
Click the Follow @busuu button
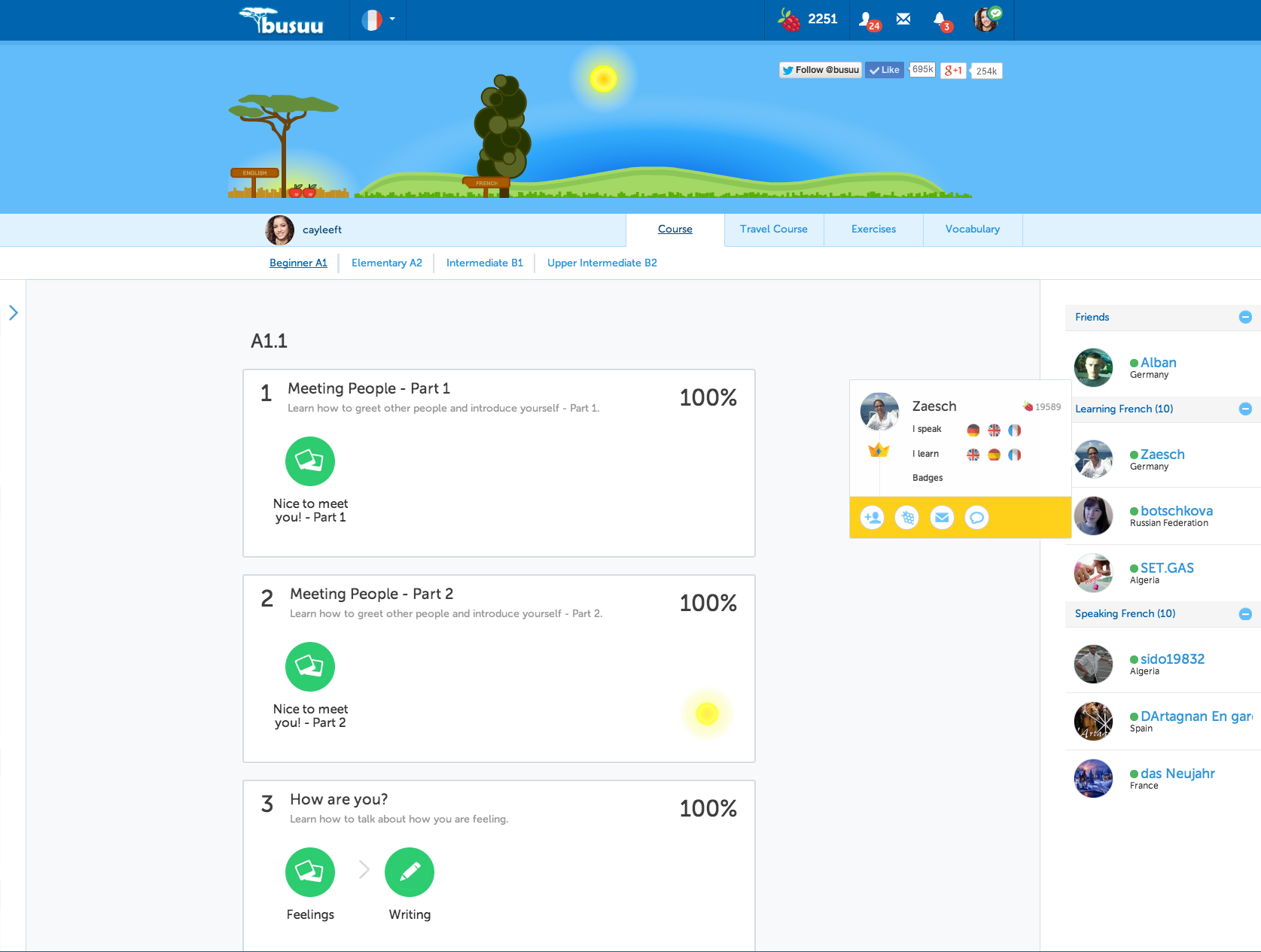coord(820,69)
